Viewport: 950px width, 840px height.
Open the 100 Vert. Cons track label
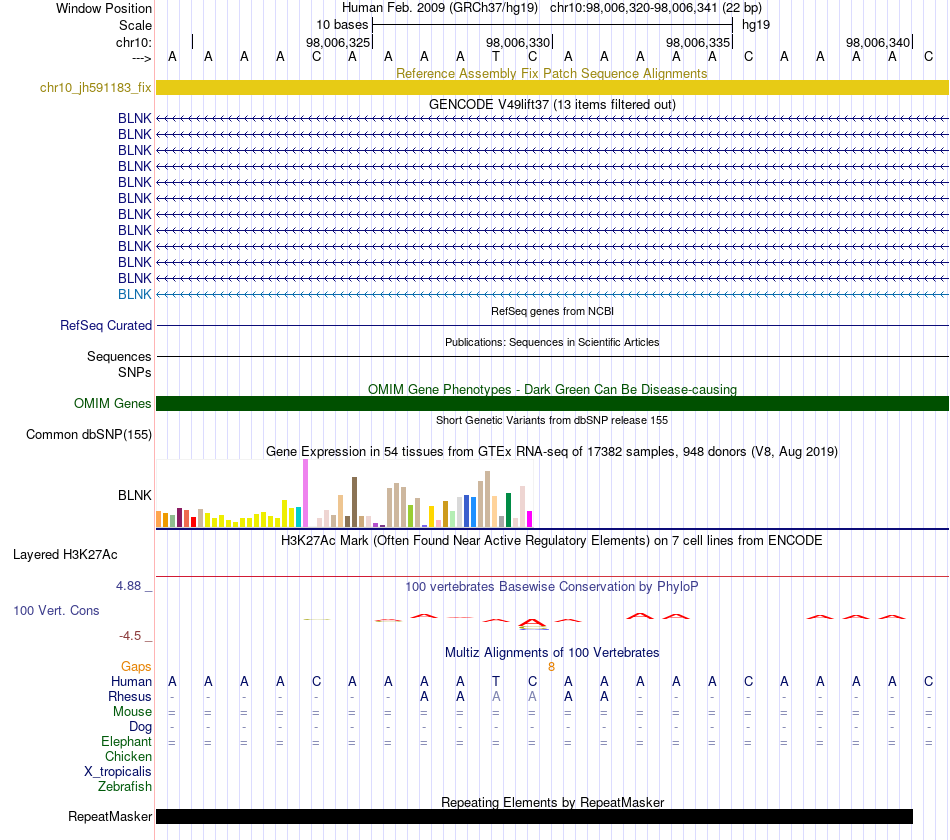coord(56,610)
